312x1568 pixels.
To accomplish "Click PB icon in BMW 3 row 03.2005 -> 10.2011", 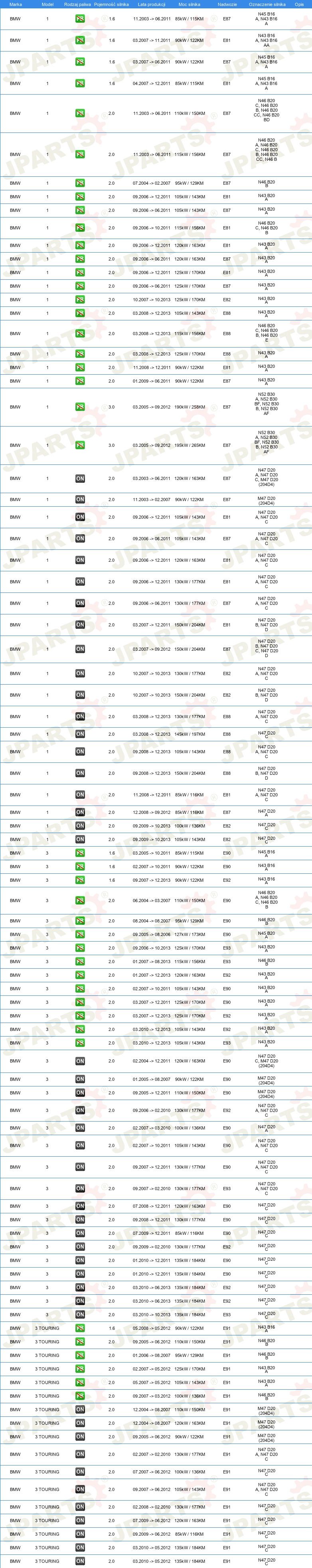I will tap(80, 853).
